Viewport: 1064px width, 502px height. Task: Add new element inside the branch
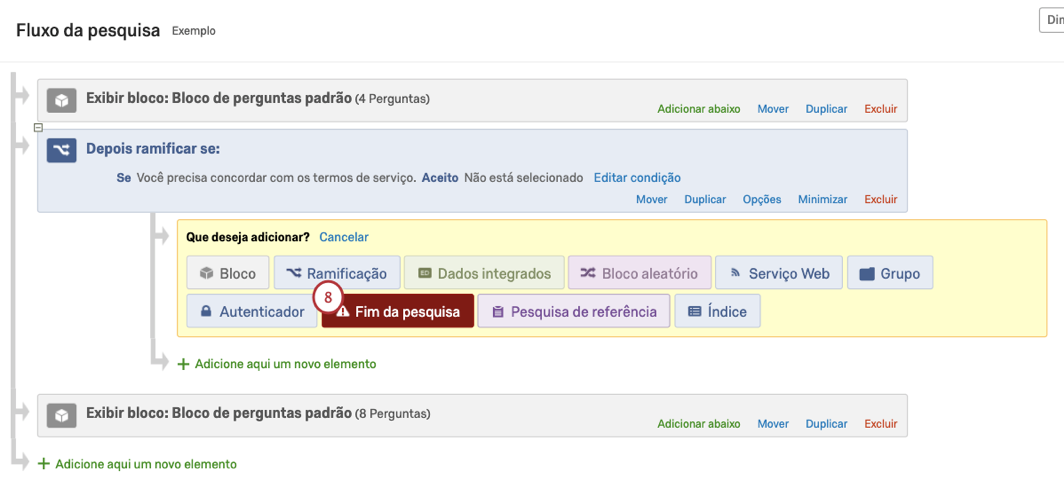coord(277,364)
